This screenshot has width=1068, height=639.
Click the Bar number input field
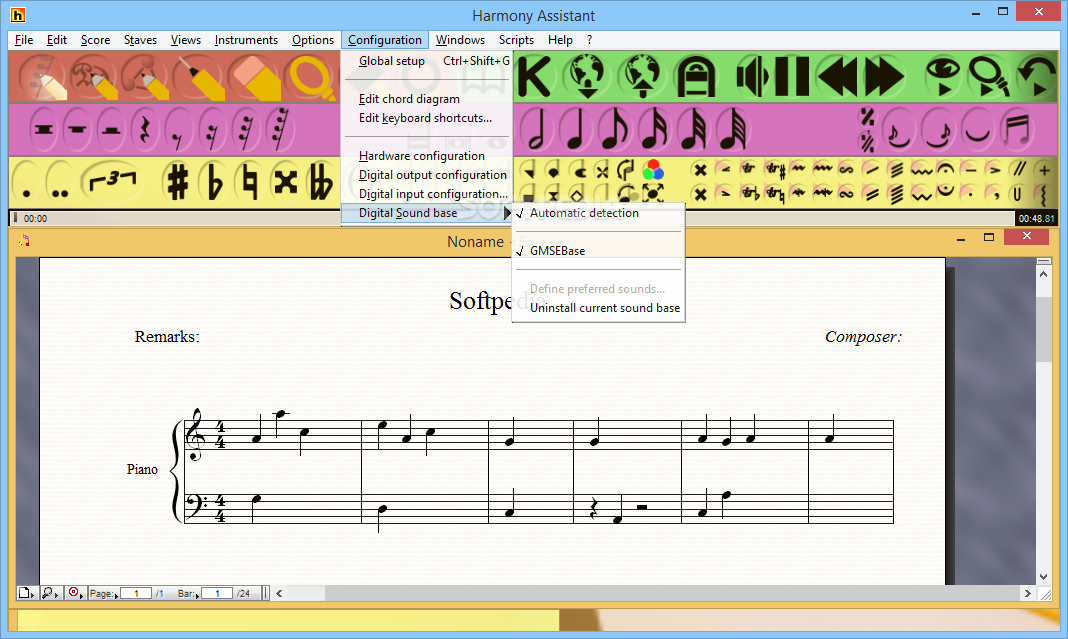click(x=217, y=593)
